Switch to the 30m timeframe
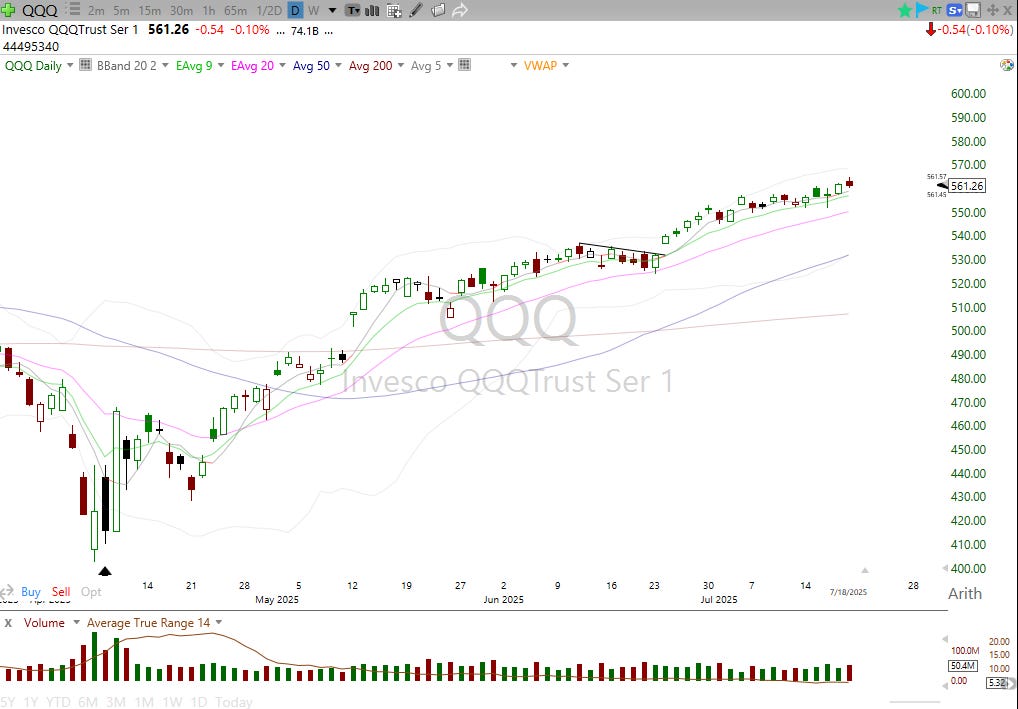 point(181,10)
